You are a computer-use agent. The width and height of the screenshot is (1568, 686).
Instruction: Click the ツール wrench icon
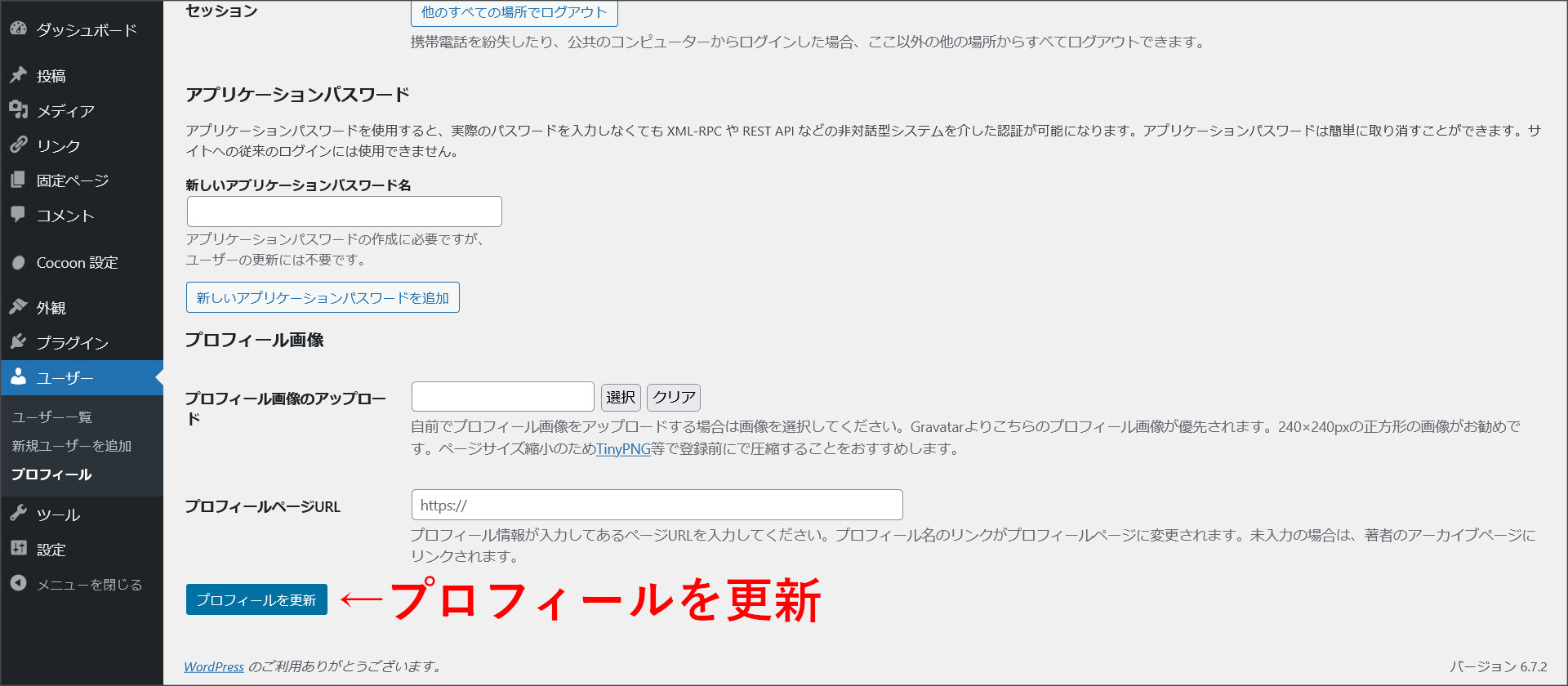pyautogui.click(x=18, y=513)
